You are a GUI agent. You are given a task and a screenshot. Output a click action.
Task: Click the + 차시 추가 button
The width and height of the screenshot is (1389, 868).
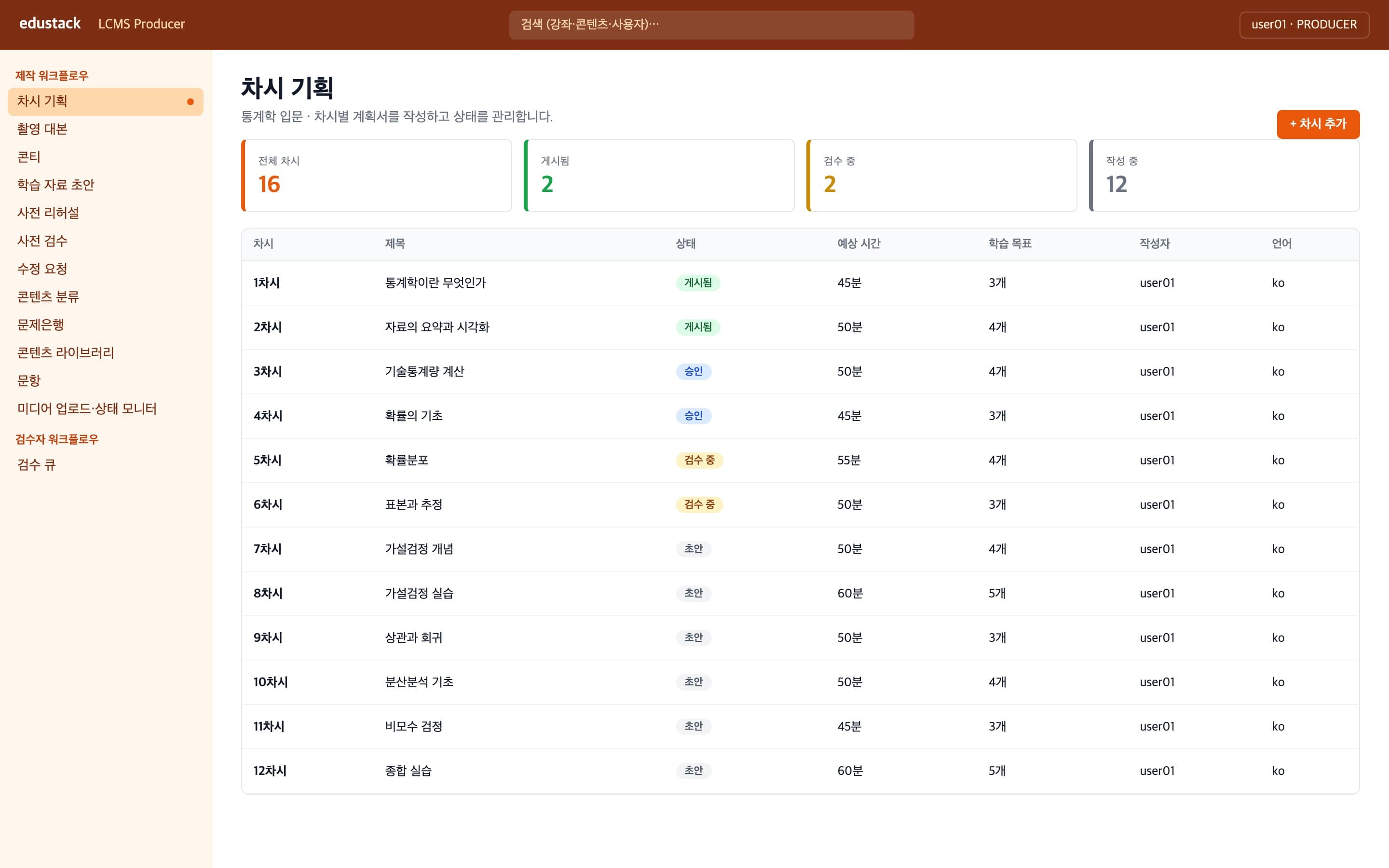click(x=1318, y=124)
